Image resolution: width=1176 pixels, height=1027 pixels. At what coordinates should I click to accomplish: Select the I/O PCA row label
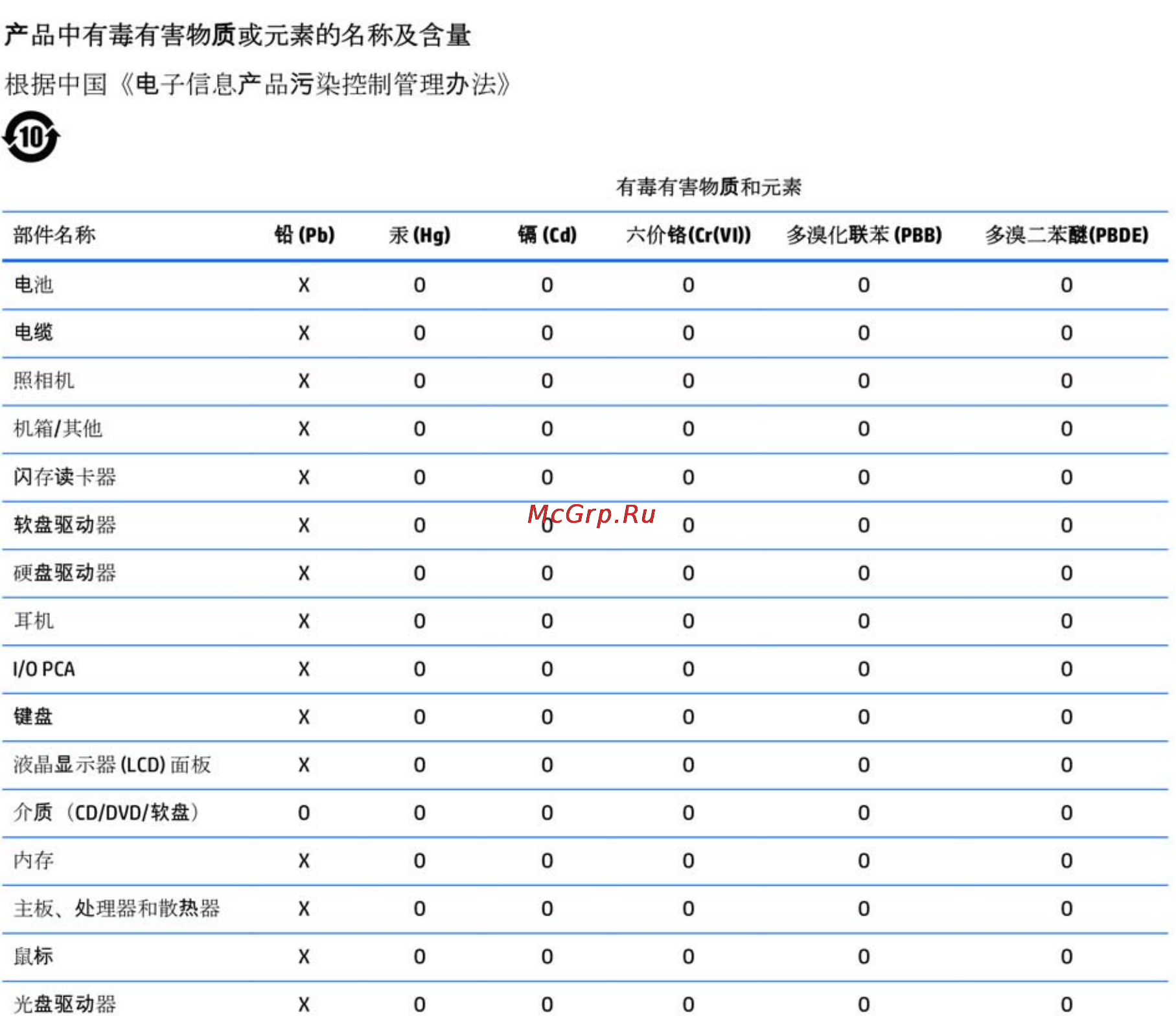tap(43, 669)
